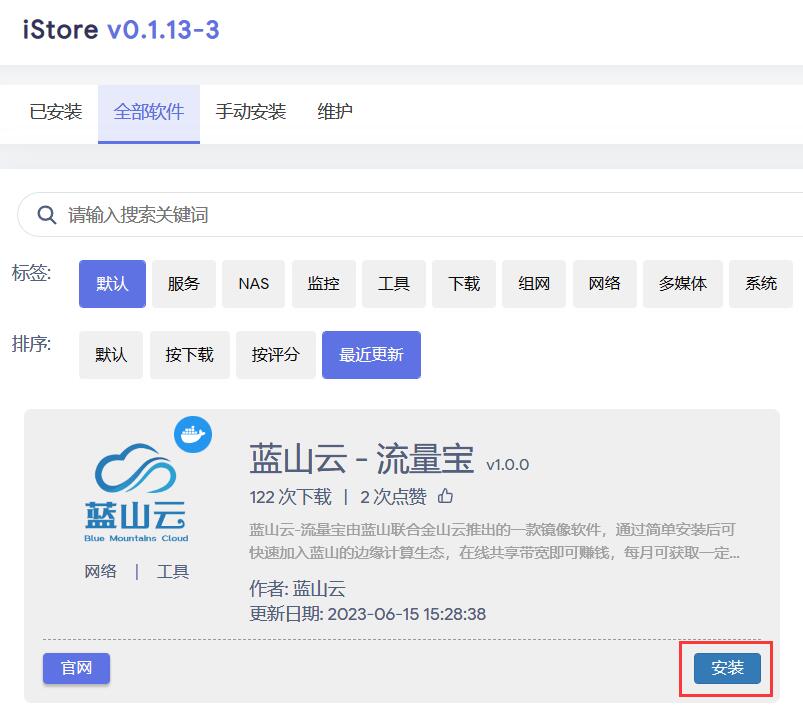Click the 工具 category under the logo
Image resolution: width=803 pixels, height=714 pixels.
pyautogui.click(x=173, y=571)
